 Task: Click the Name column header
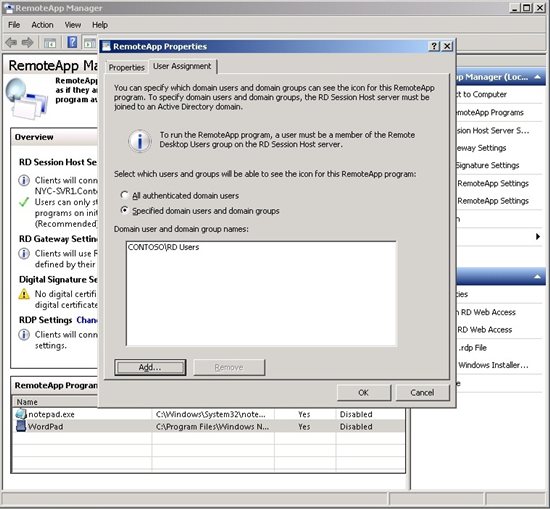[55, 402]
